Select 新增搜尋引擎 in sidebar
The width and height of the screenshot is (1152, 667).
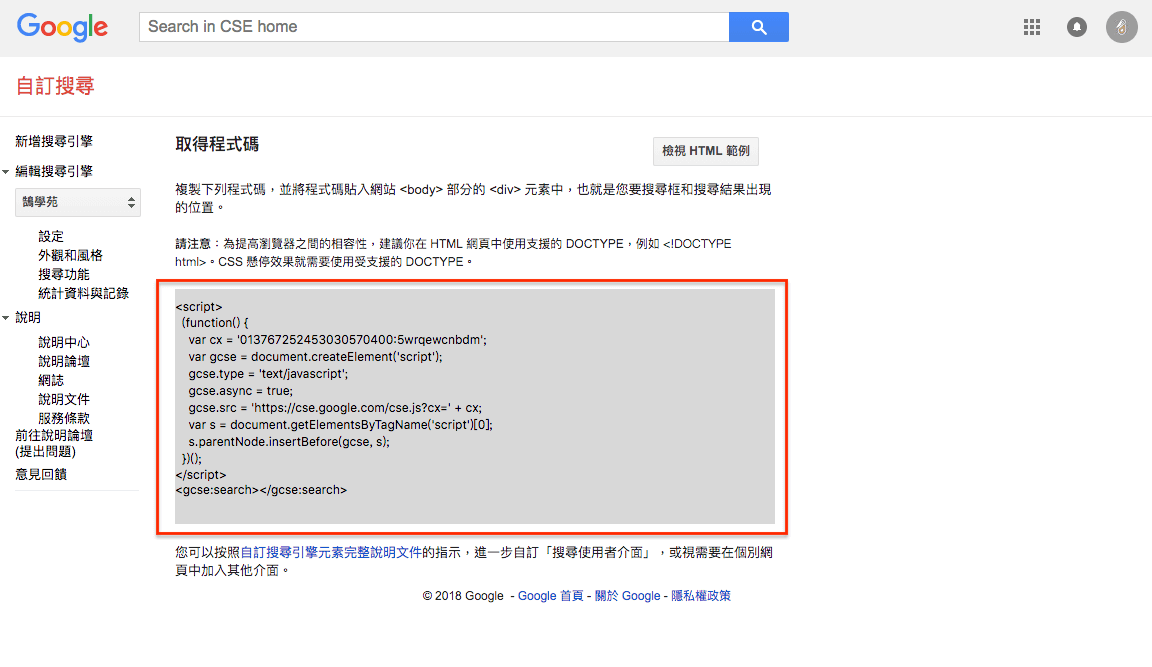(54, 142)
